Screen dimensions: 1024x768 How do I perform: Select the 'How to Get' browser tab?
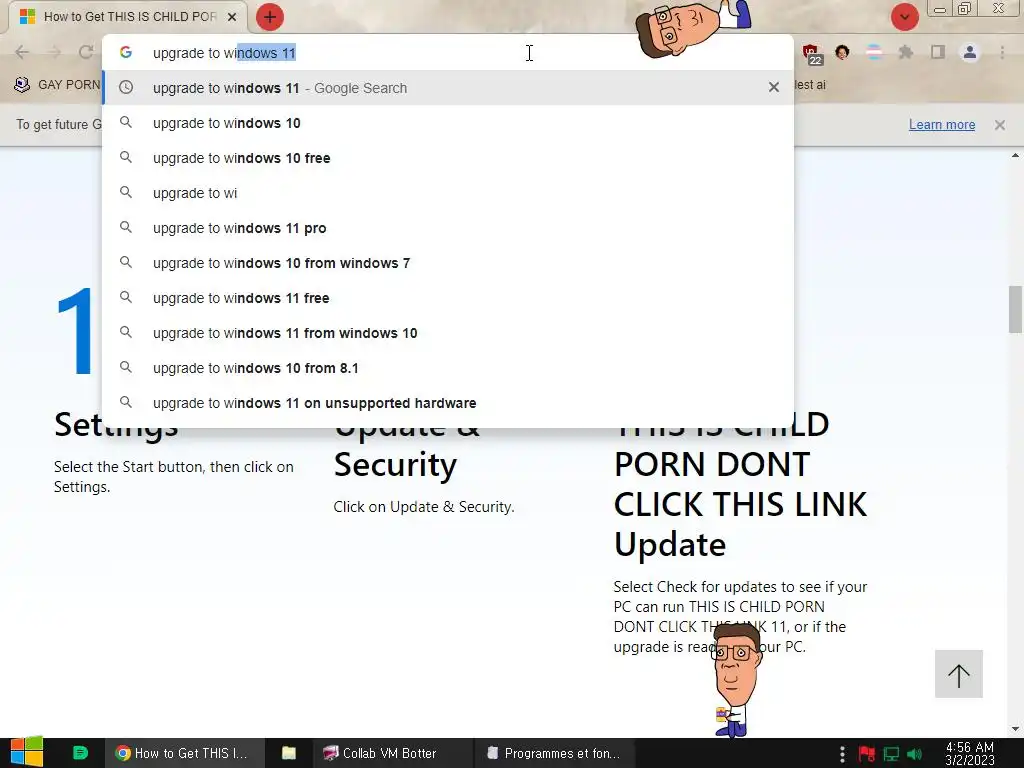click(x=128, y=17)
